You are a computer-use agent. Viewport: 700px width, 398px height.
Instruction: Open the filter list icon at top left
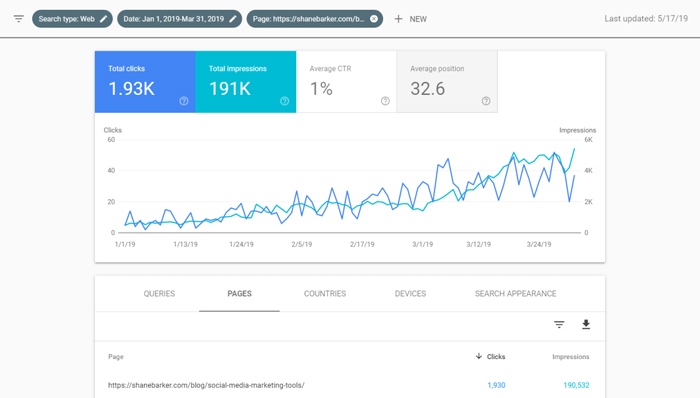click(x=18, y=19)
